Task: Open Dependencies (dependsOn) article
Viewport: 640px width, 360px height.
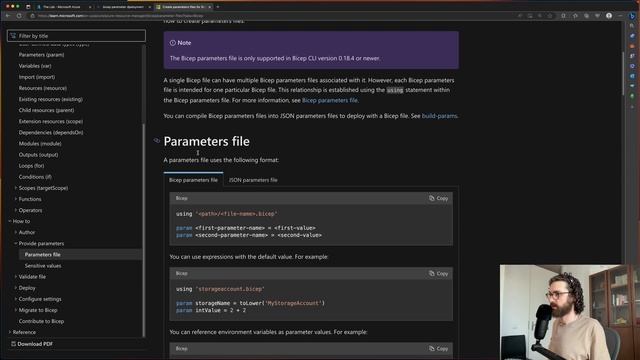Action: (51, 132)
